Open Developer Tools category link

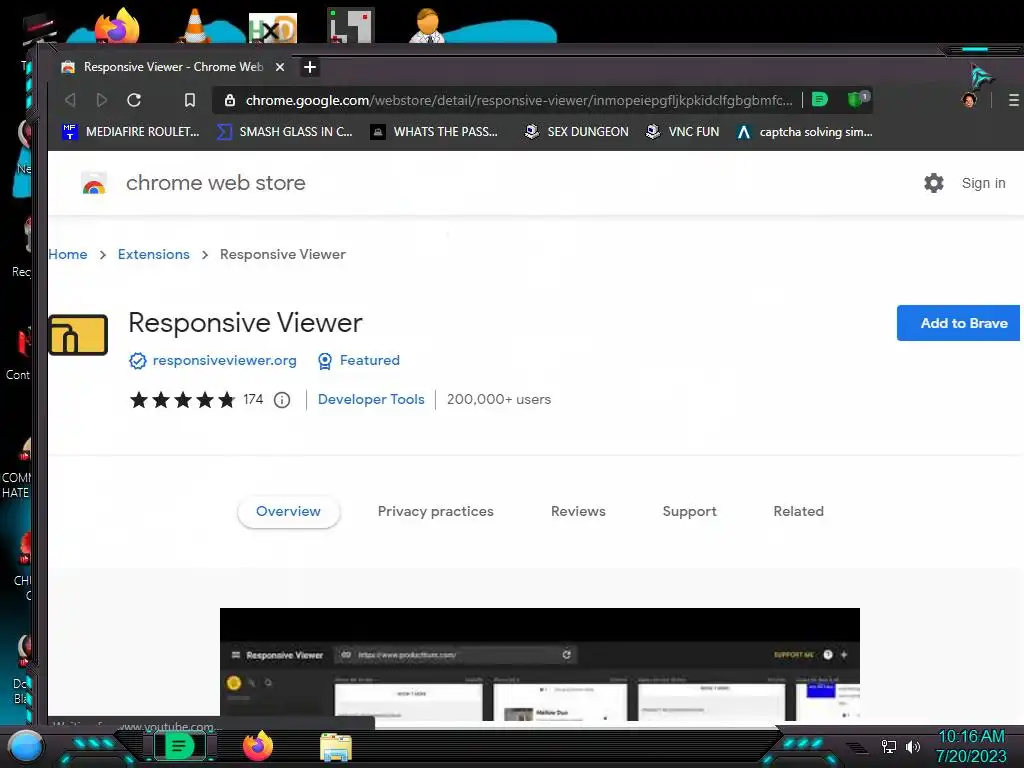(x=371, y=399)
